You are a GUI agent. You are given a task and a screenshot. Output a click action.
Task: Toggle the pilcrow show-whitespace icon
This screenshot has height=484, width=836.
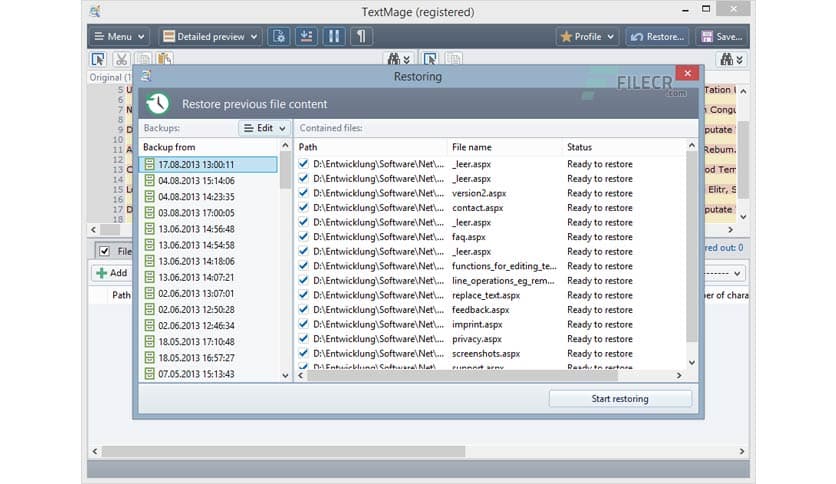361,36
